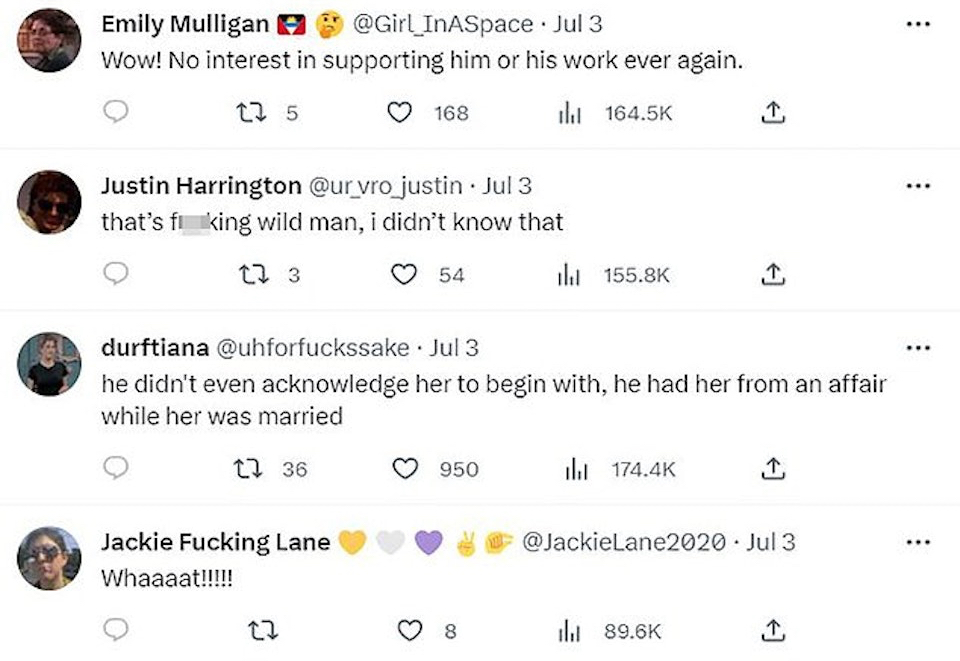Click Emily Mulligan's profile avatar

click(x=49, y=40)
